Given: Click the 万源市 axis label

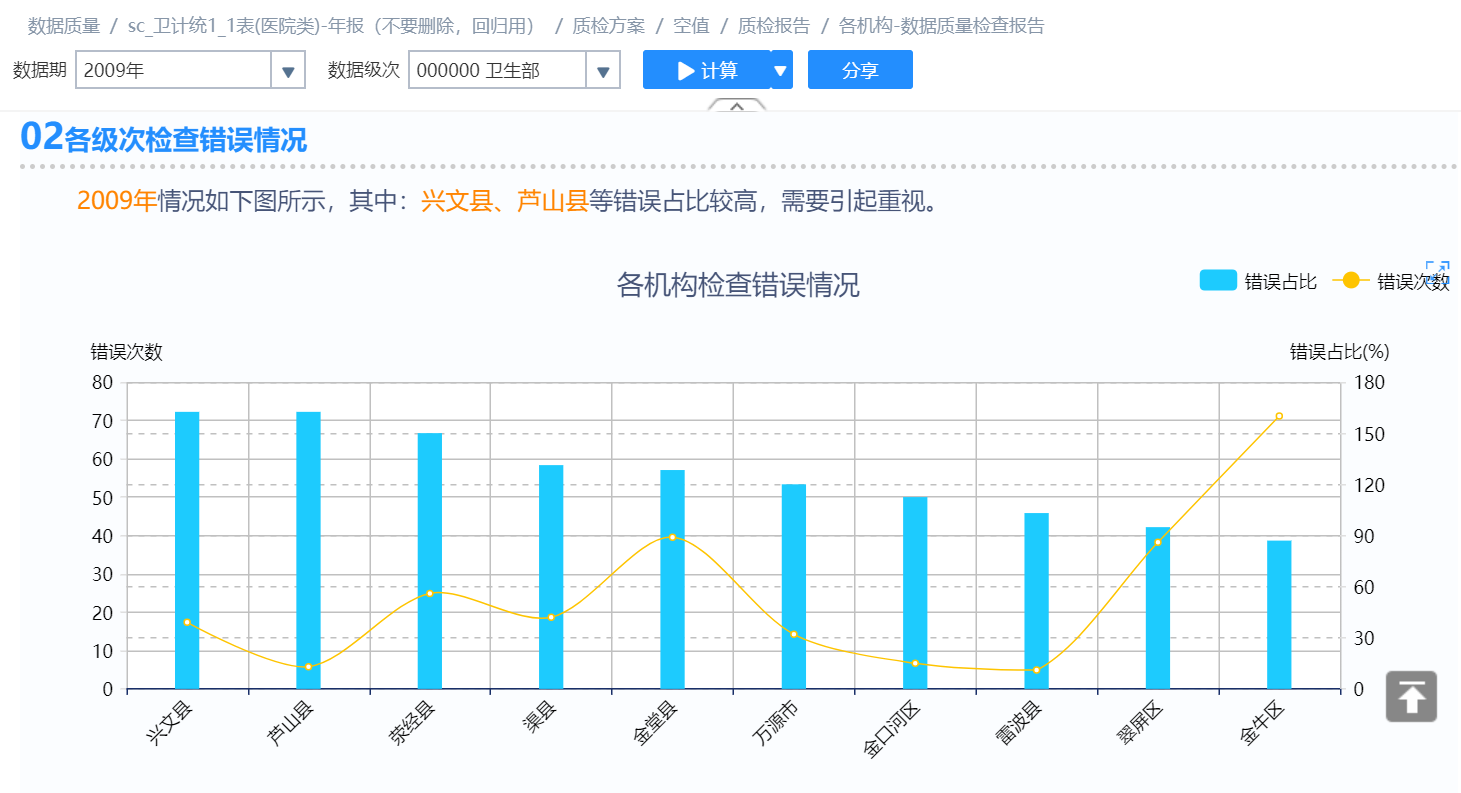Looking at the screenshot, I should [777, 723].
